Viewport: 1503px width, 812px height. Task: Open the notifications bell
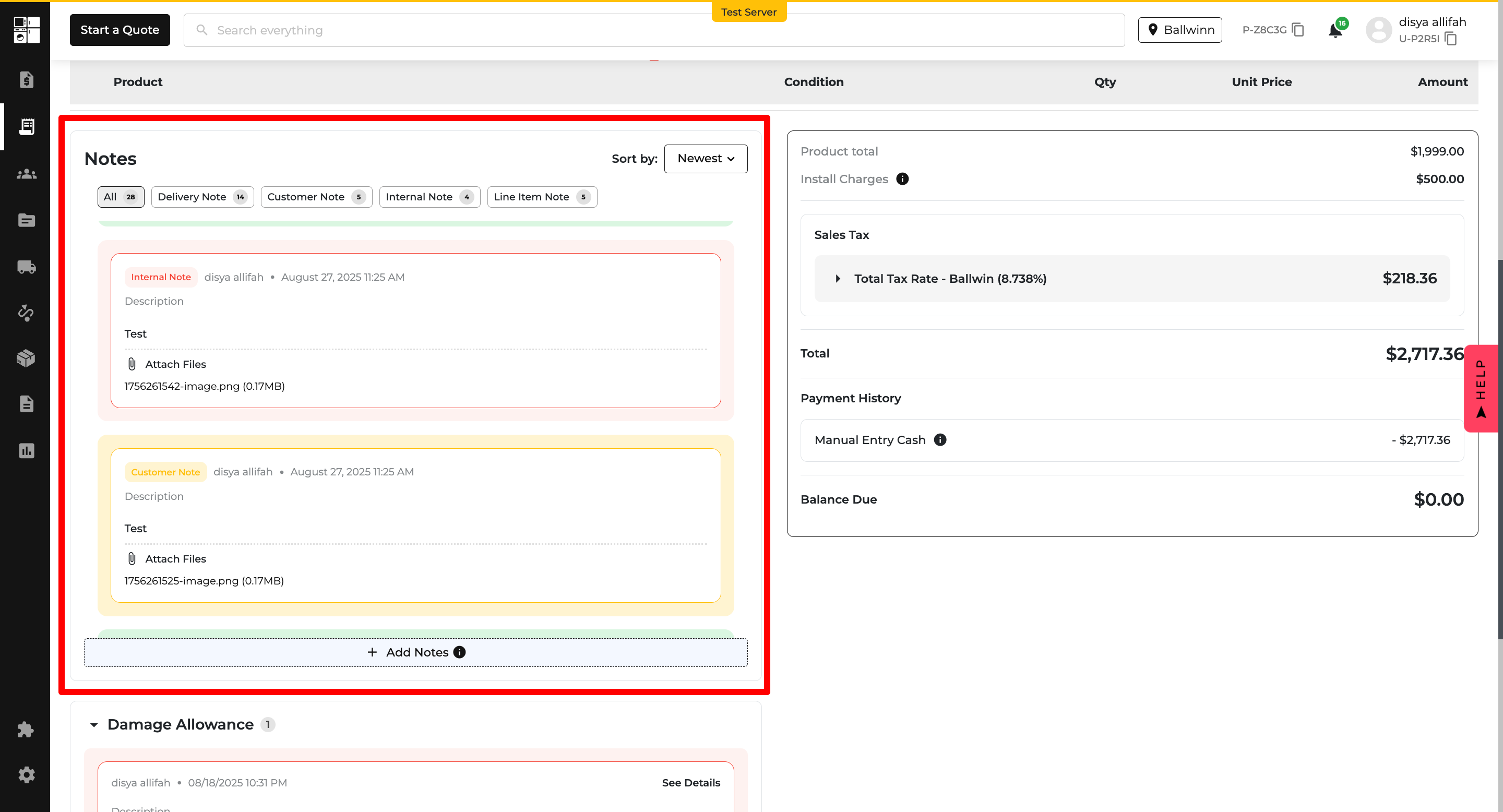pyautogui.click(x=1335, y=30)
